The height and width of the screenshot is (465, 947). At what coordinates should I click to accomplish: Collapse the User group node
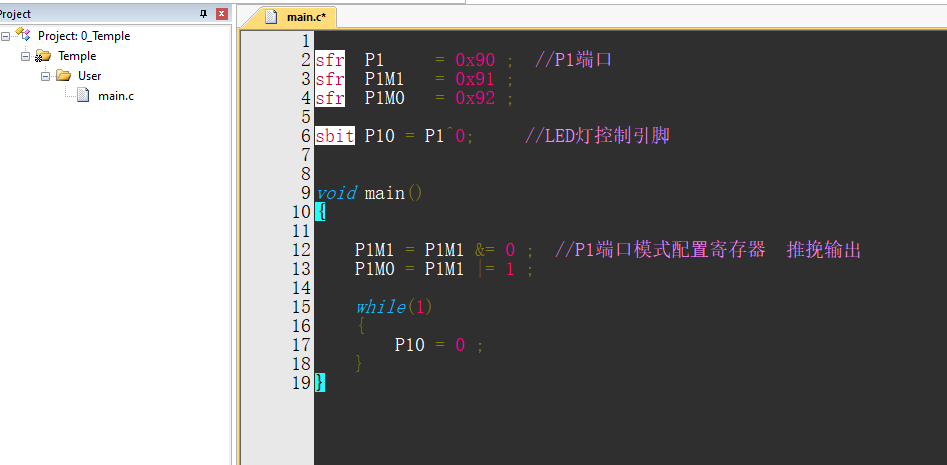click(x=45, y=76)
